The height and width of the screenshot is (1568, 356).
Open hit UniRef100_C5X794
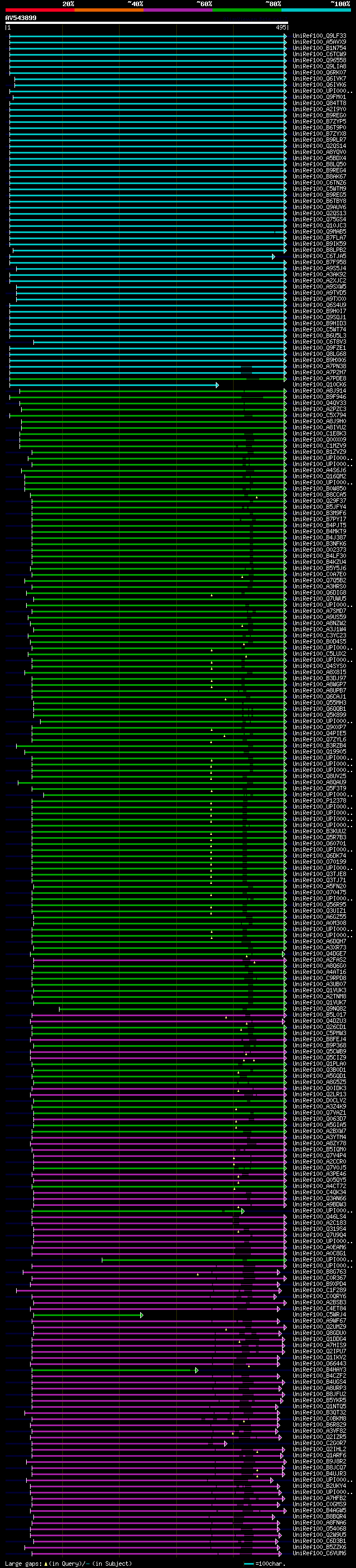[x=319, y=415]
